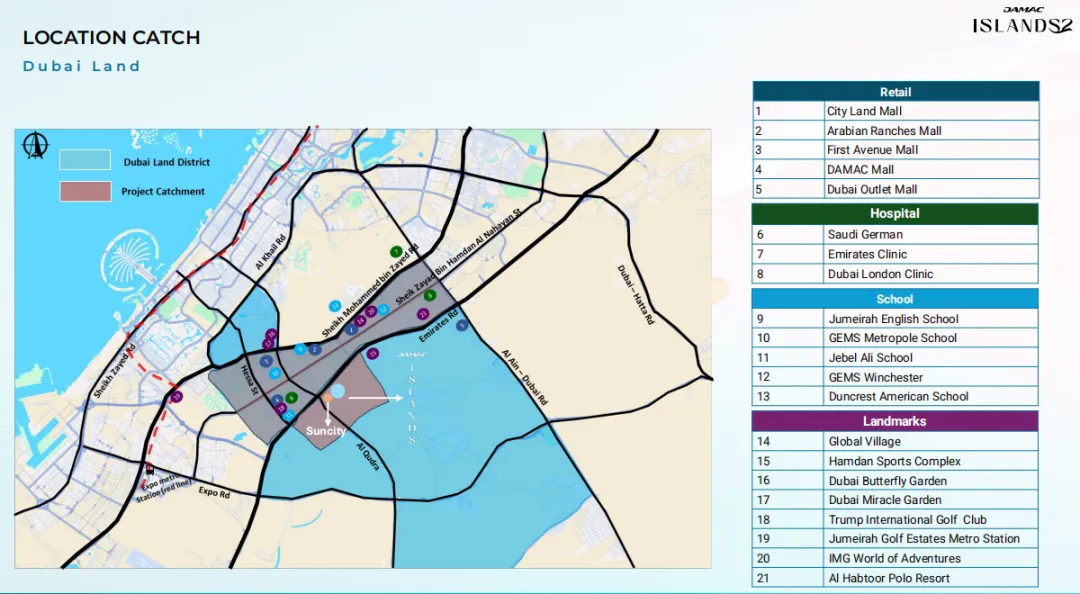Select purple map marker 18

point(281,409)
